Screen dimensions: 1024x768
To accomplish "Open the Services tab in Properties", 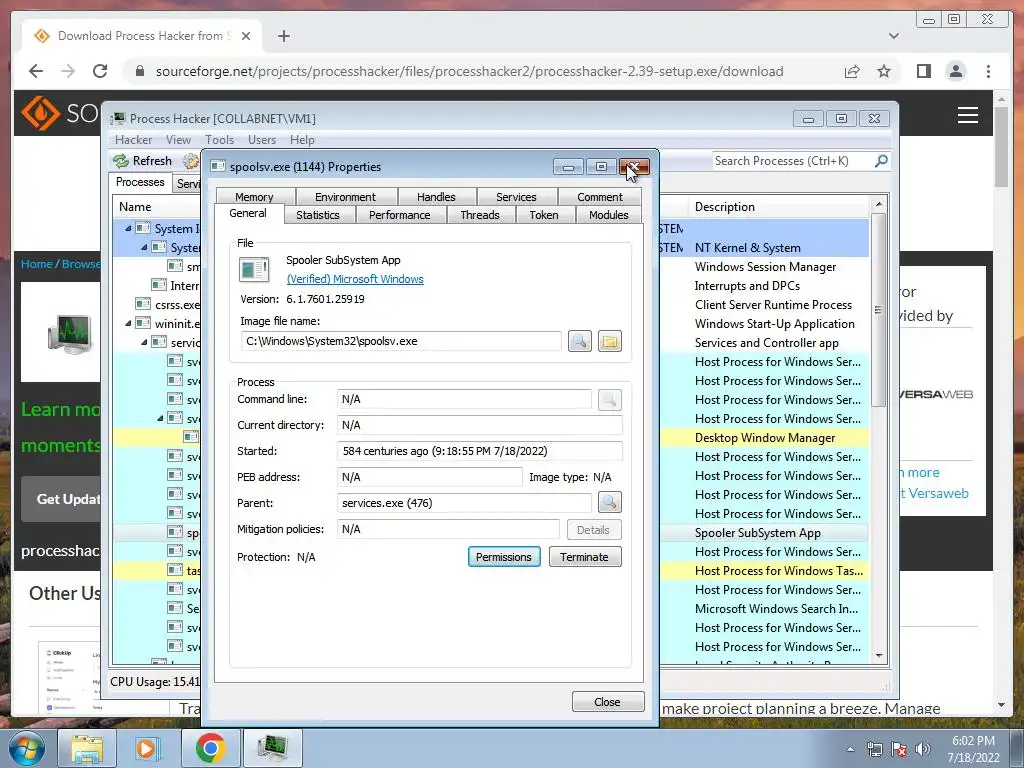I will click(516, 197).
